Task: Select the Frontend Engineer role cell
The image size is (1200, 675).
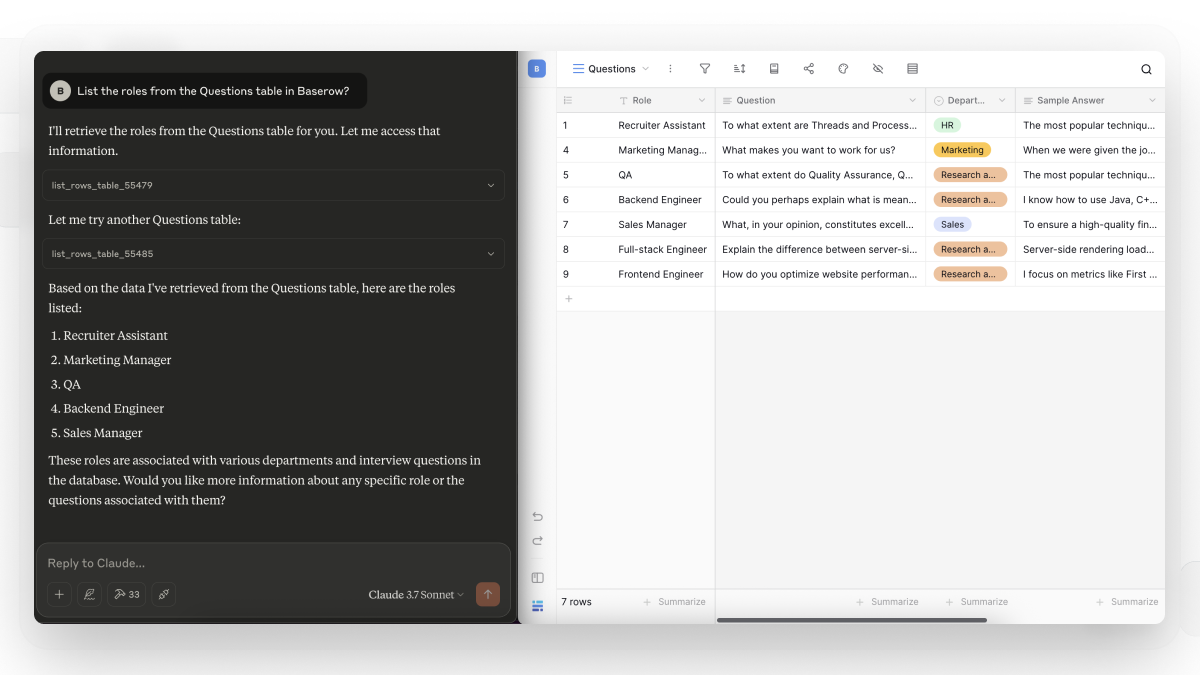Action: click(662, 274)
